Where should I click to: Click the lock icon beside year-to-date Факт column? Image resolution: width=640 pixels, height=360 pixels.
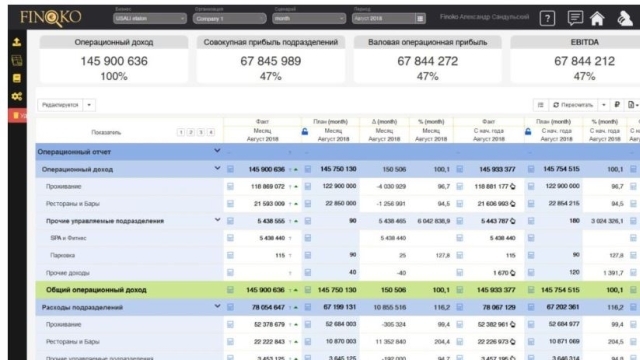point(528,131)
